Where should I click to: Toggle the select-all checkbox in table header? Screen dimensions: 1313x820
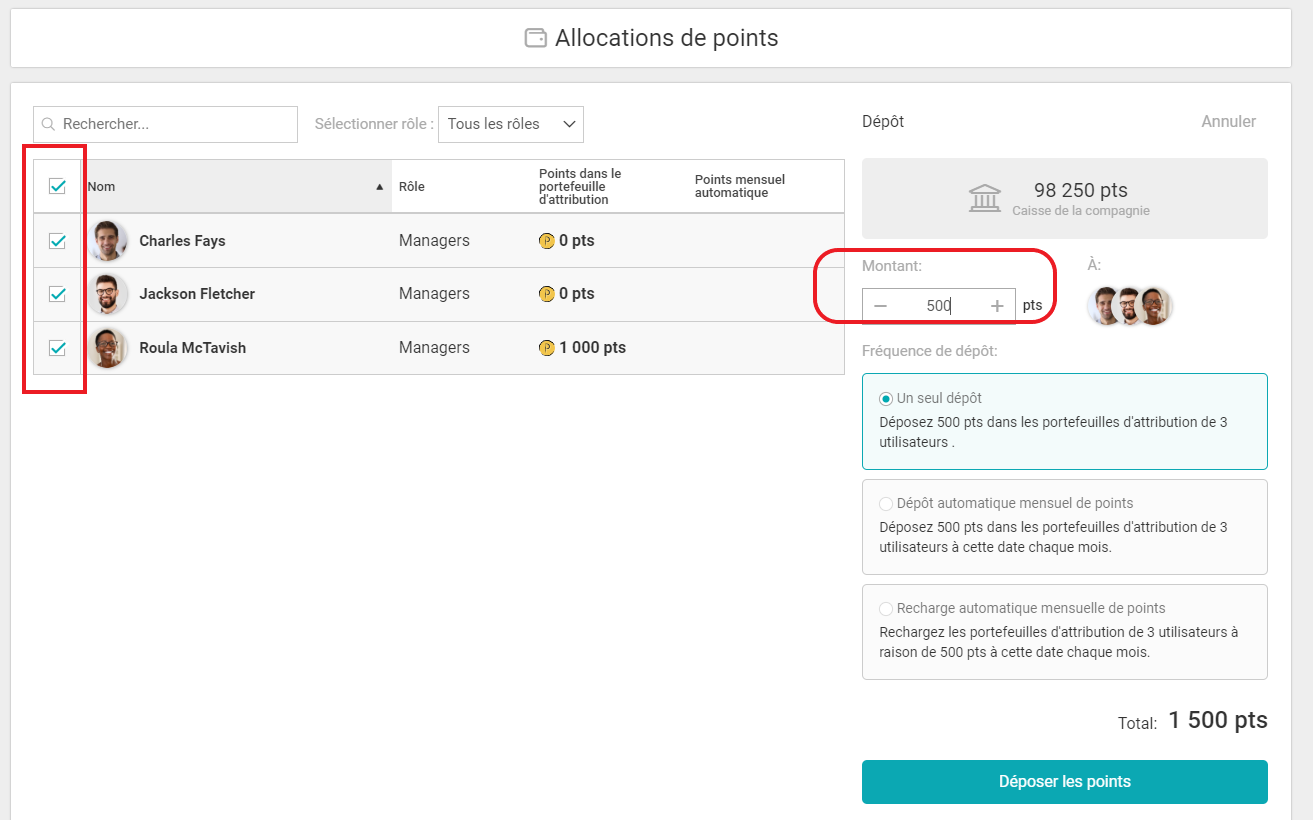pos(57,186)
